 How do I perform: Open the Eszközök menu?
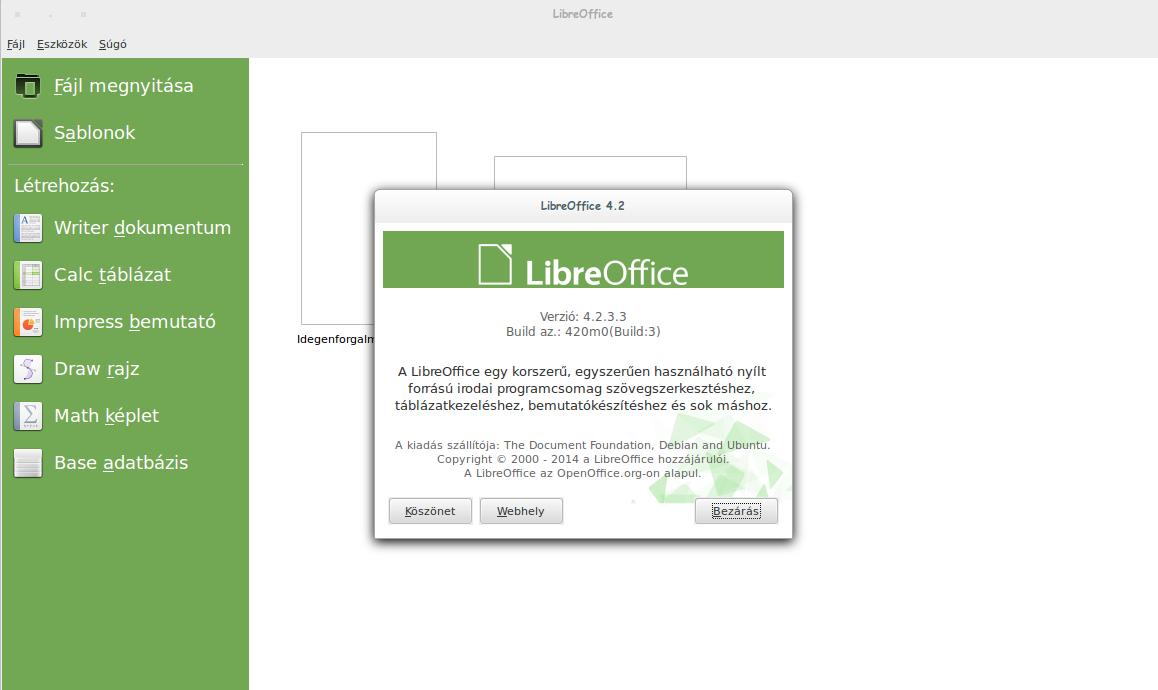point(62,44)
